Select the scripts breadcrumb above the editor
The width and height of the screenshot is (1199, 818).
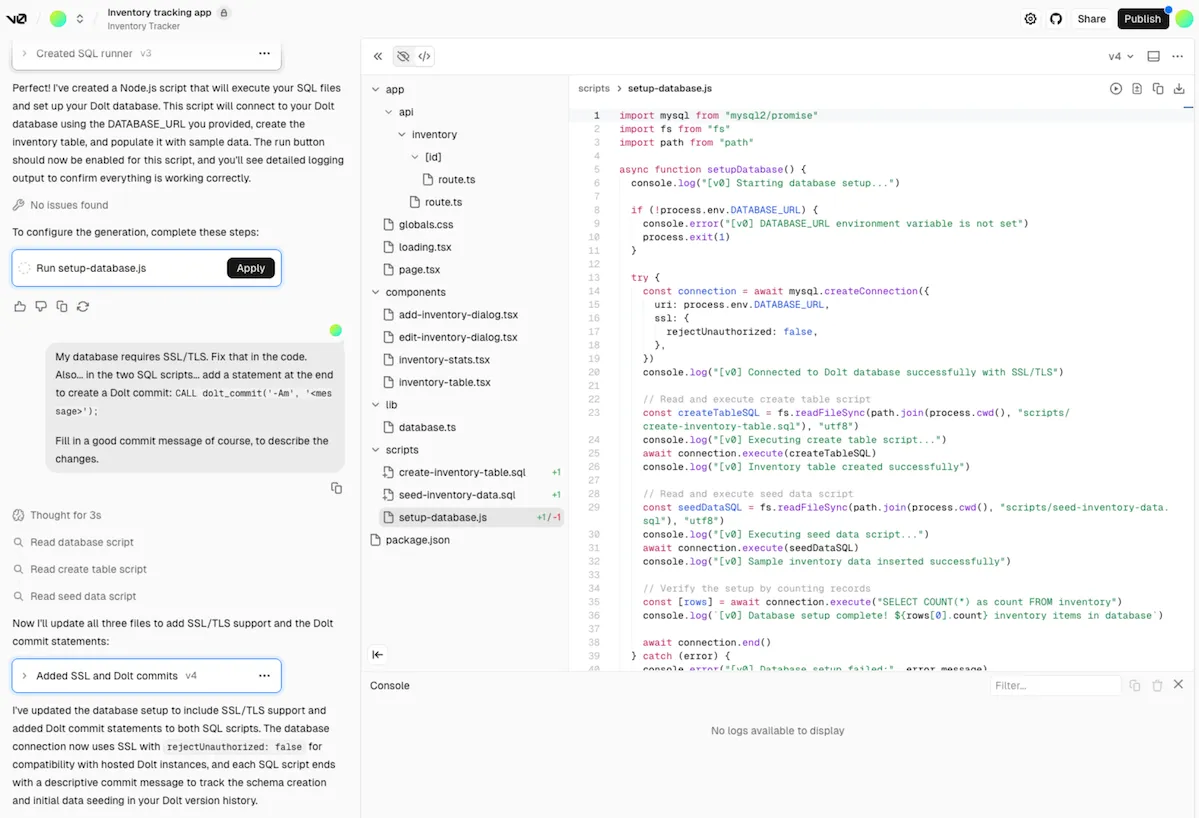(594, 88)
